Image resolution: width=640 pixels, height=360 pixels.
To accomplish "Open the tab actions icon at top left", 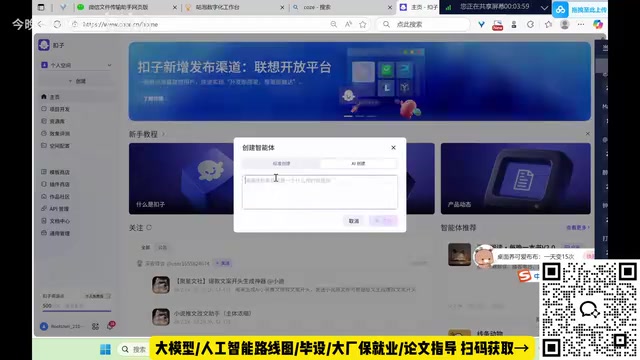I will 41,7.
